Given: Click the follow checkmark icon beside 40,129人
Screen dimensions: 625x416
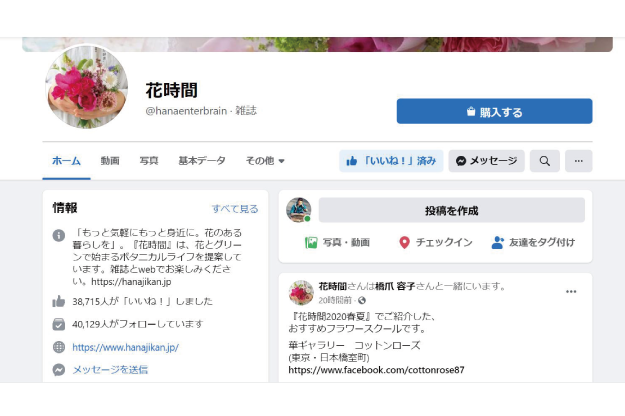Looking at the screenshot, I should pyautogui.click(x=59, y=324).
